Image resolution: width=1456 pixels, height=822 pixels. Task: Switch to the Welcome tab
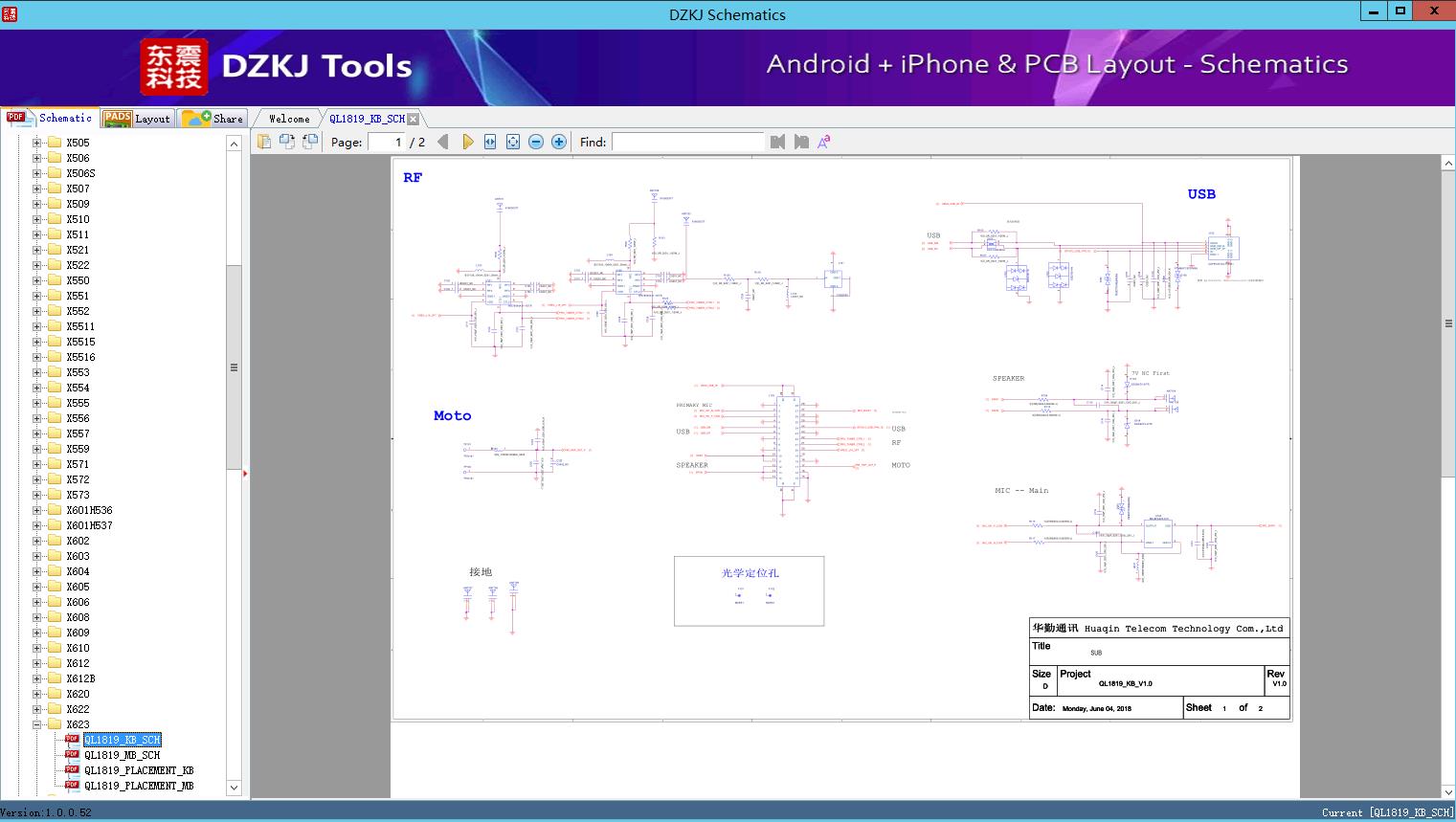pos(288,119)
